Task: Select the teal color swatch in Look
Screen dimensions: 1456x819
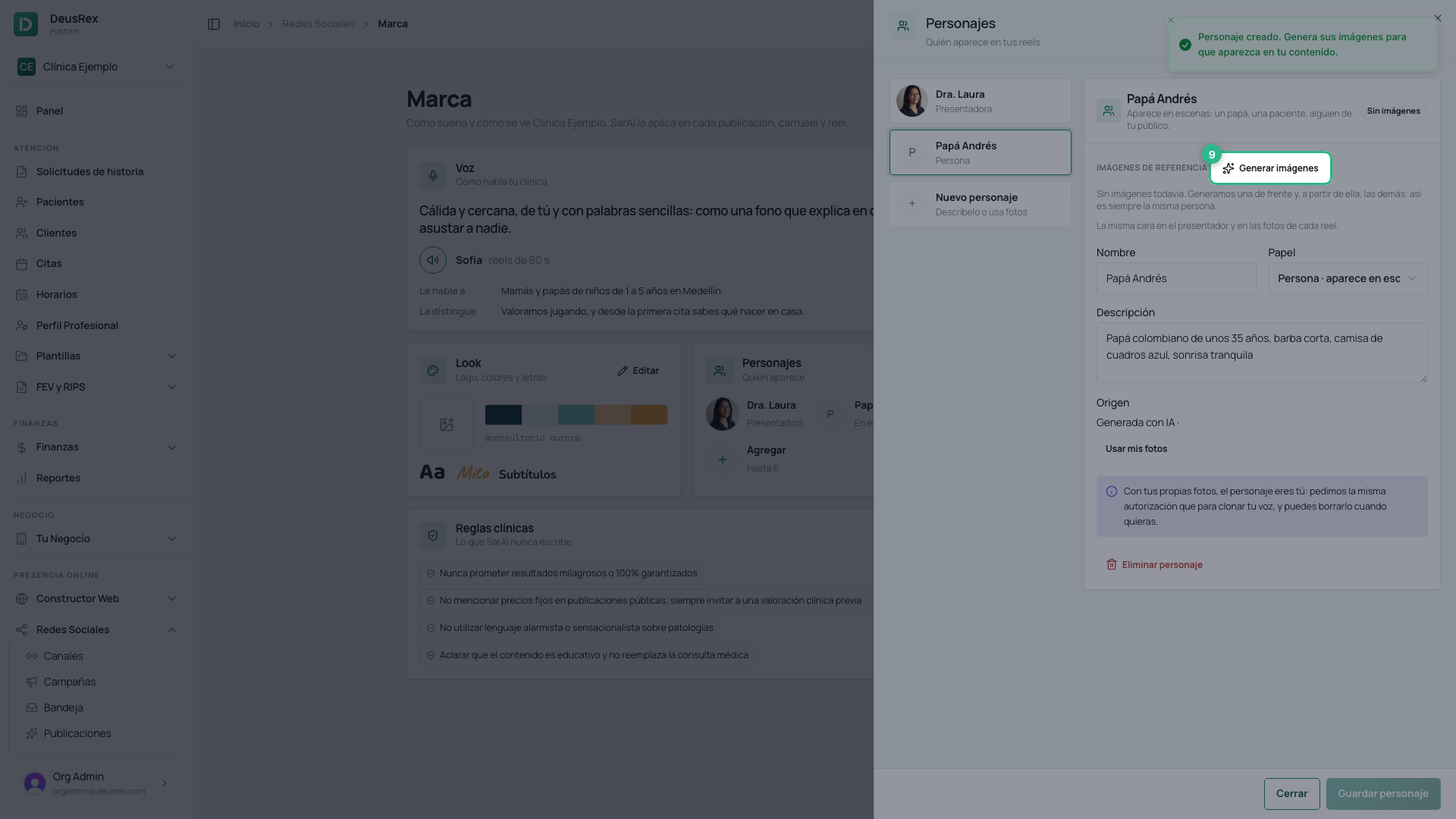Action: (576, 415)
